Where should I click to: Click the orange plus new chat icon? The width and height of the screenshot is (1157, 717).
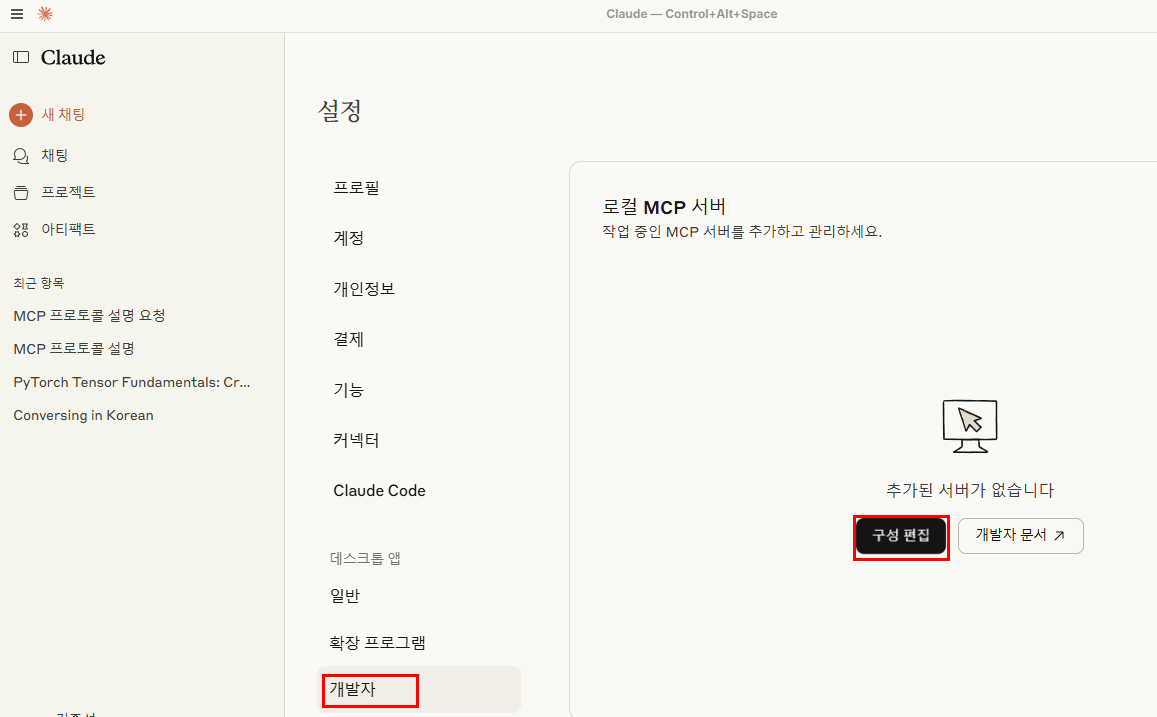point(21,115)
